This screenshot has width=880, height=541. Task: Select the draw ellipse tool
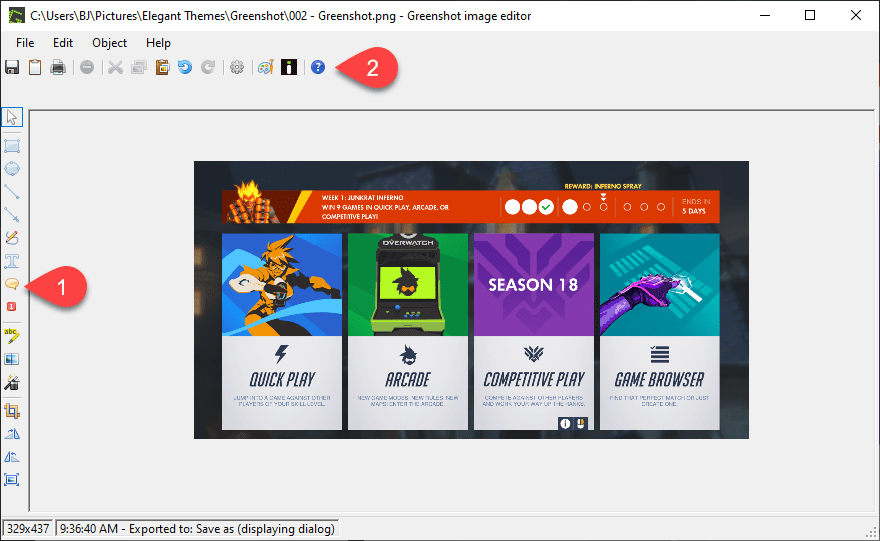point(13,168)
